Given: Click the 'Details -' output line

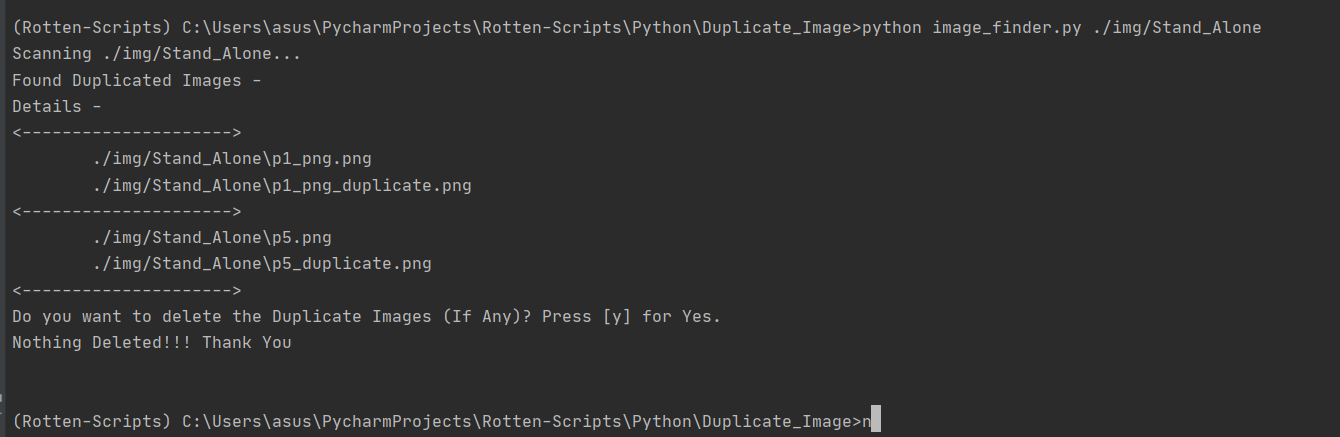Looking at the screenshot, I should click(x=57, y=106).
